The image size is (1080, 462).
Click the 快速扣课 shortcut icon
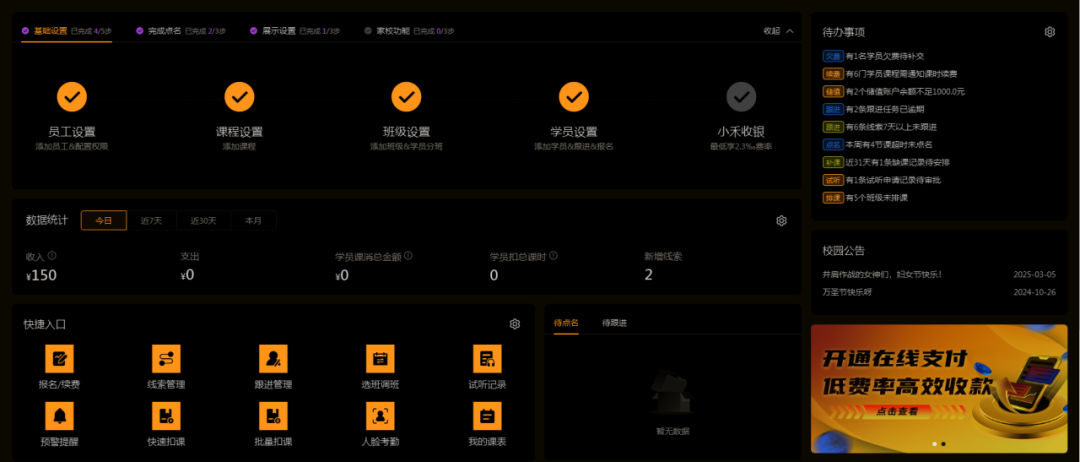point(166,415)
